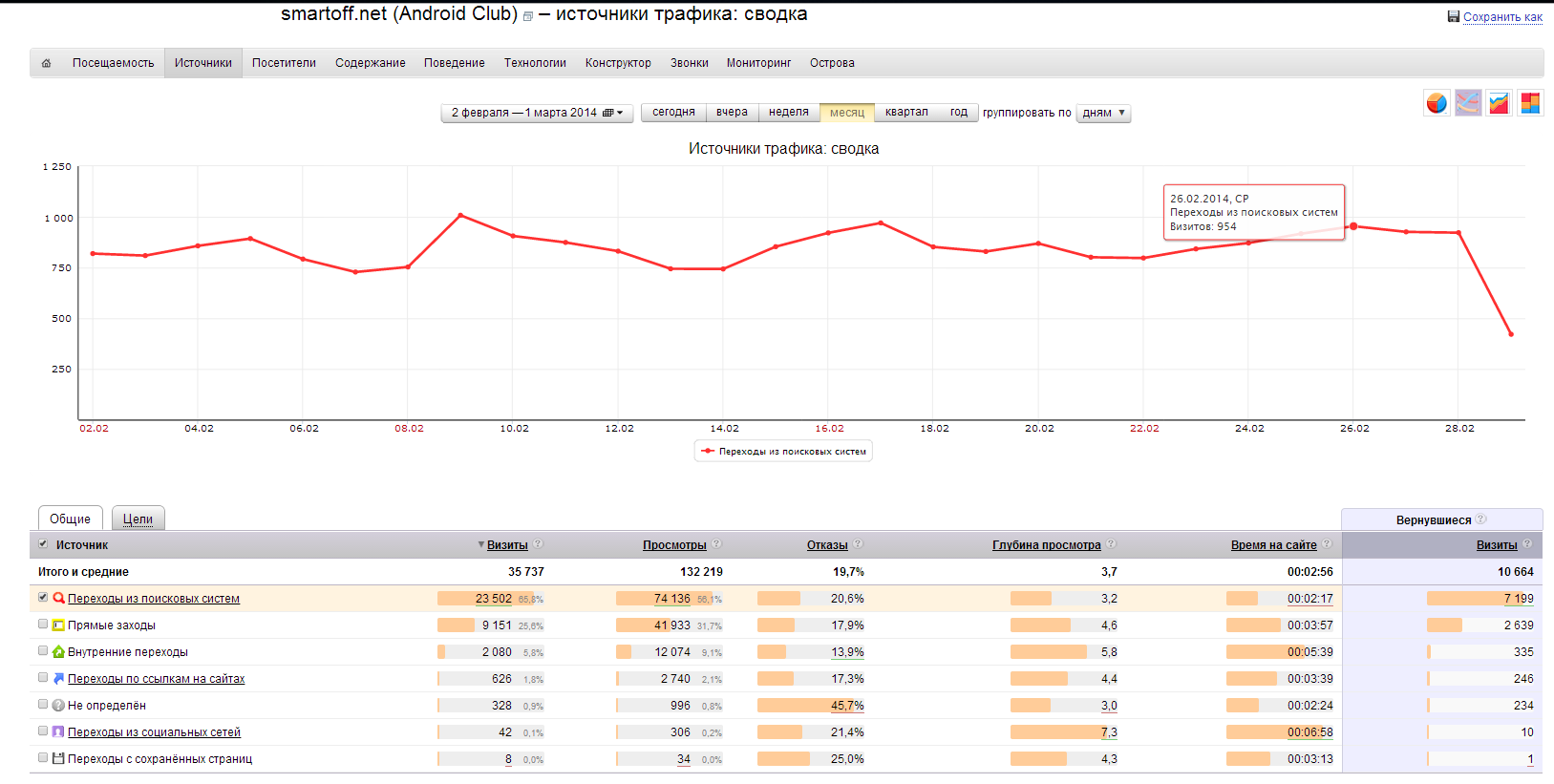The image size is (1554, 784).
Task: Select the 'квартал' period button
Action: 905,113
